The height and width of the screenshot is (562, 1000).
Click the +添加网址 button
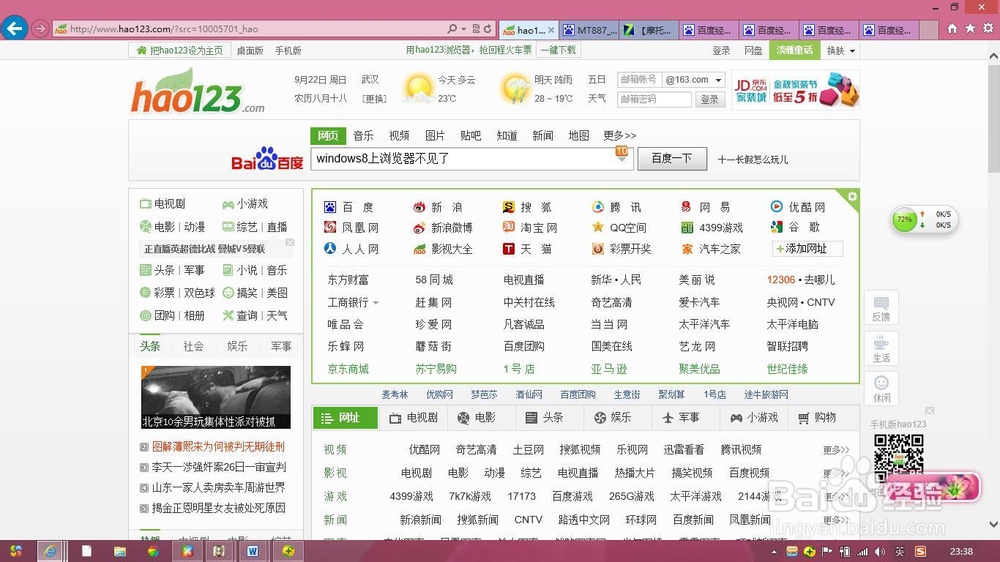click(807, 249)
